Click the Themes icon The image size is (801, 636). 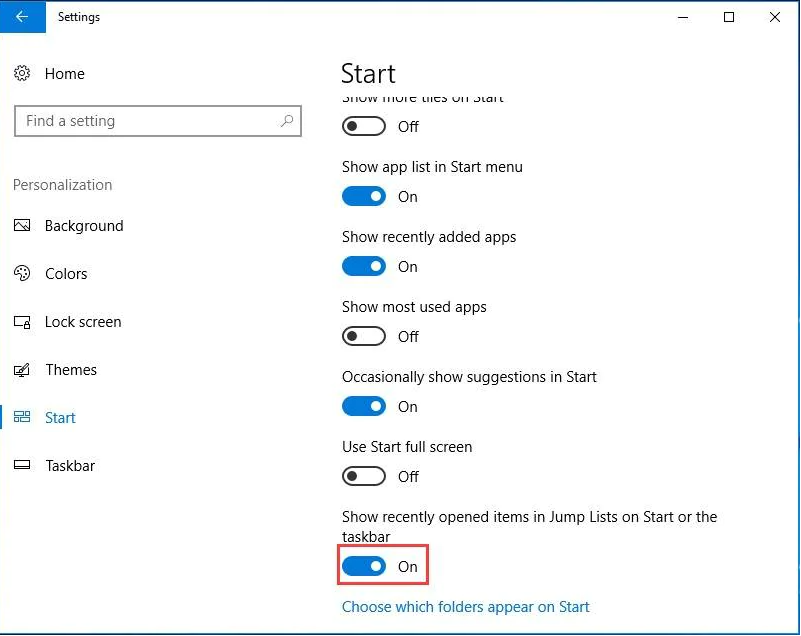(23, 370)
